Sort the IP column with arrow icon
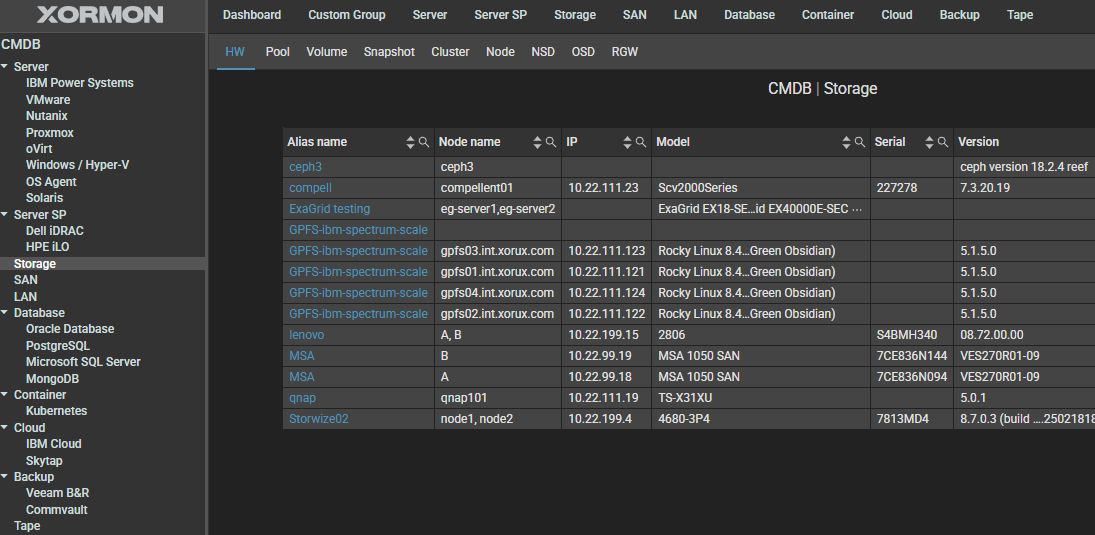1095x535 pixels. [x=627, y=143]
